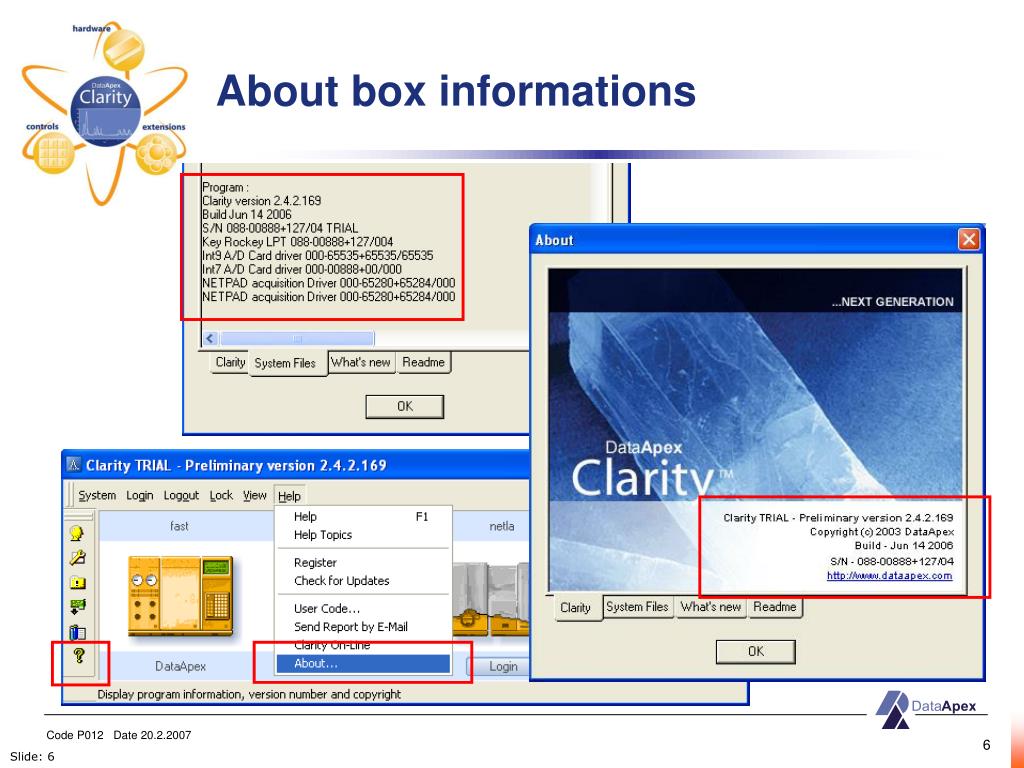Click the green circuit card download icon

pyautogui.click(x=77, y=607)
